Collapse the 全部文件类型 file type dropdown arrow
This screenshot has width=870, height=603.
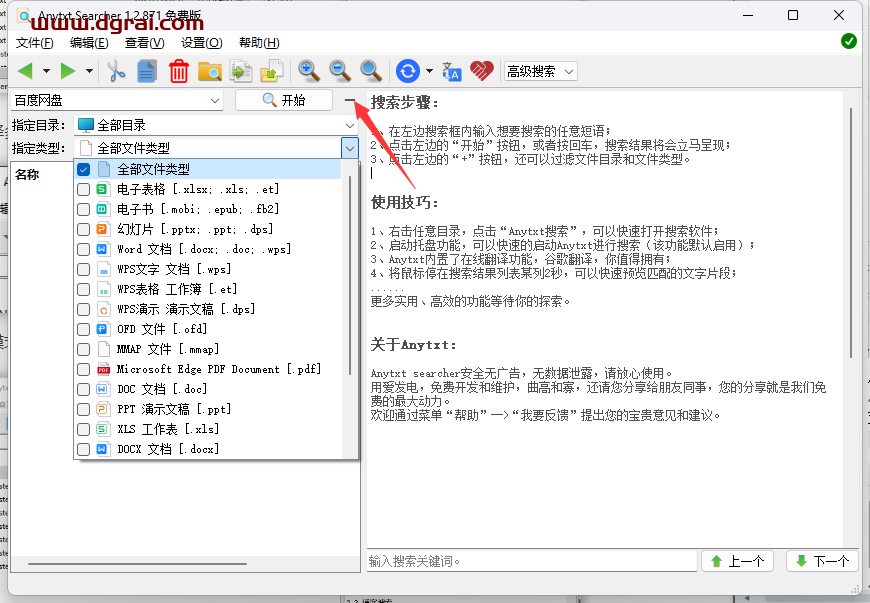350,148
